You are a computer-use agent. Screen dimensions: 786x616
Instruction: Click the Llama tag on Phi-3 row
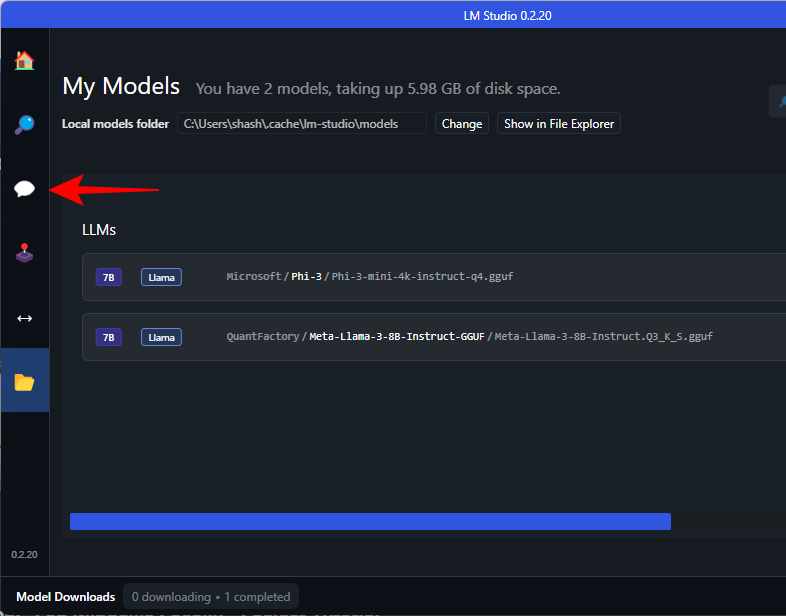161,277
